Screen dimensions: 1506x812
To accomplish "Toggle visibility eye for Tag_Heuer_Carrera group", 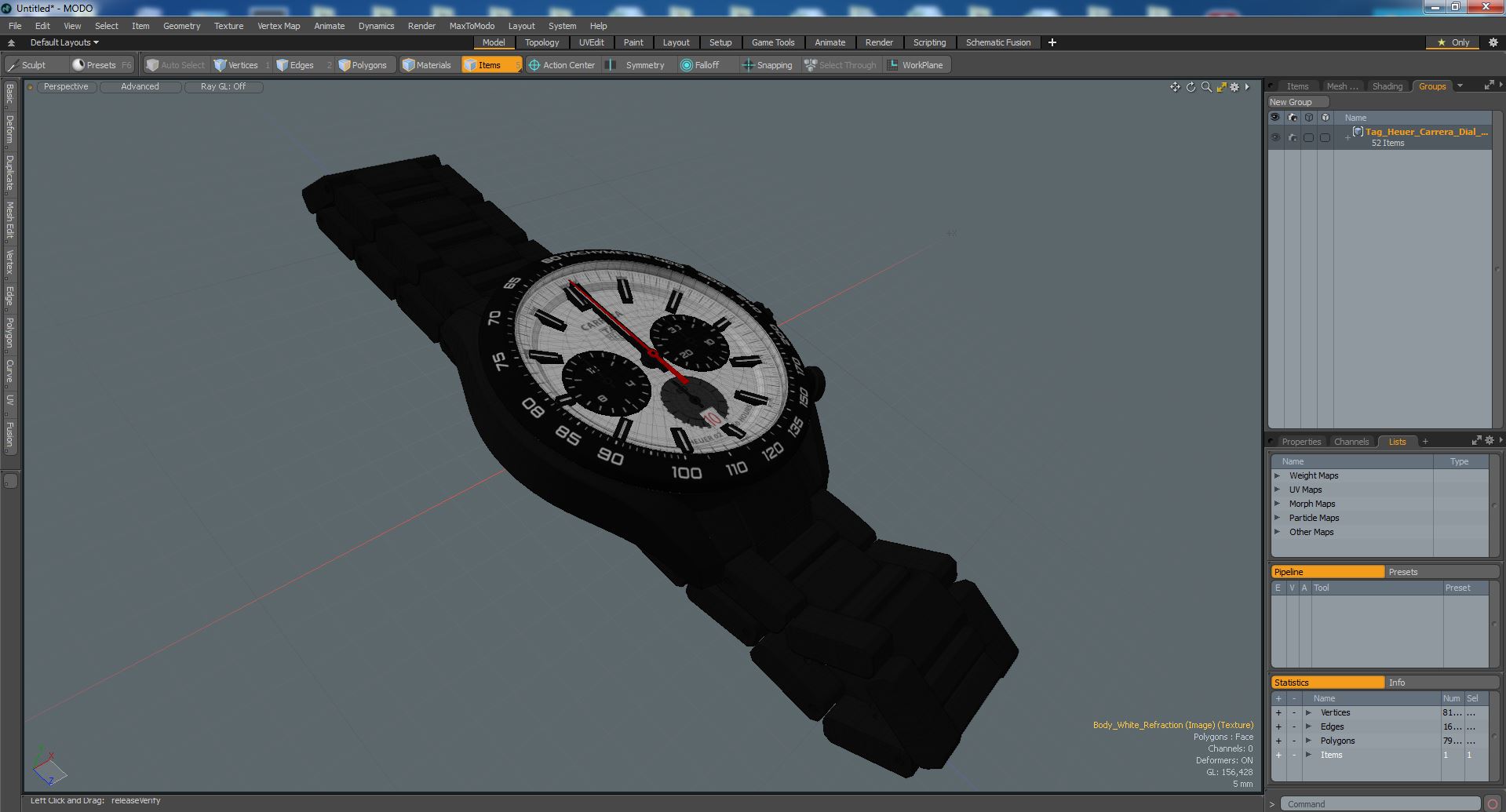I will (1275, 137).
